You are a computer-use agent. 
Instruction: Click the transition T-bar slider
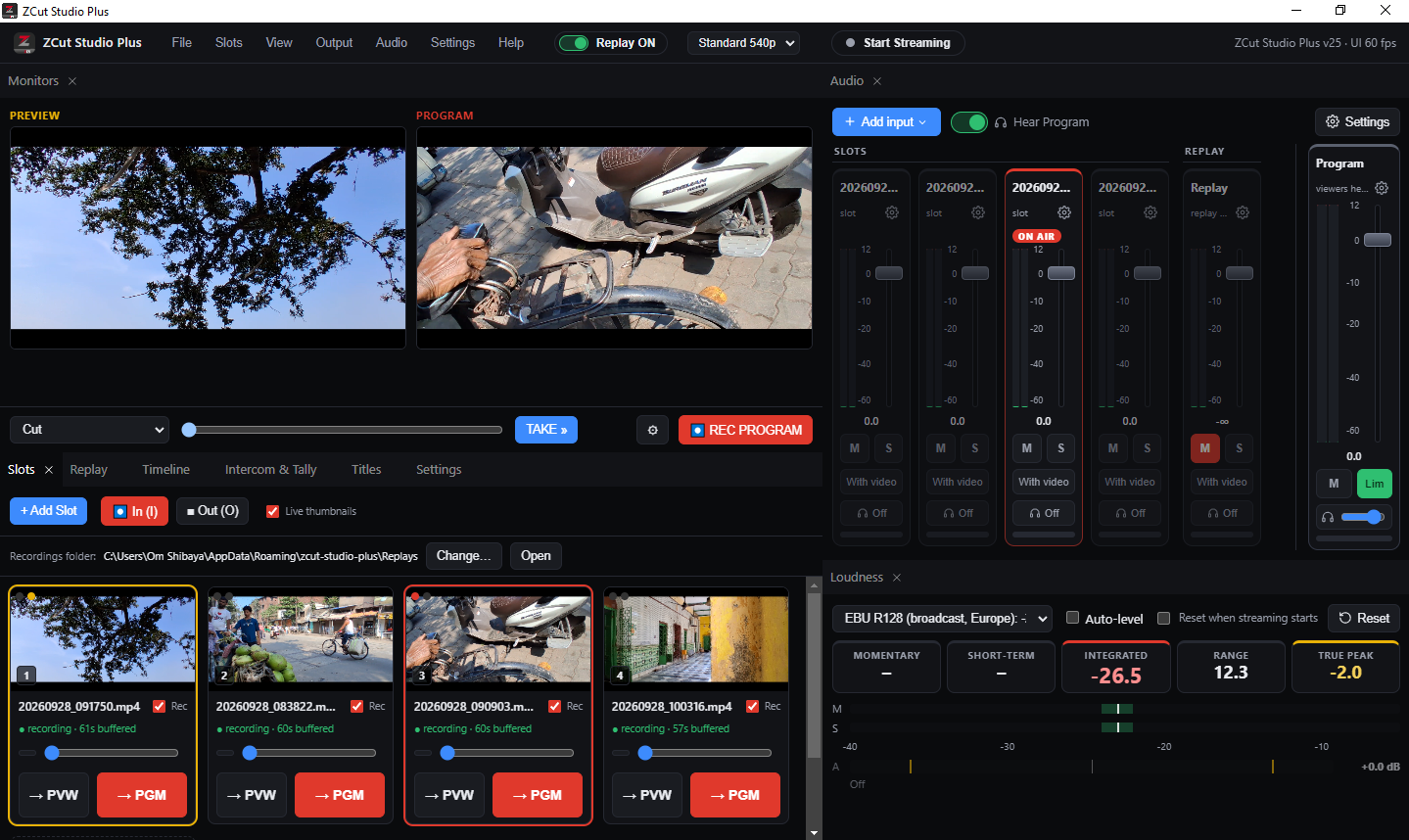345,430
